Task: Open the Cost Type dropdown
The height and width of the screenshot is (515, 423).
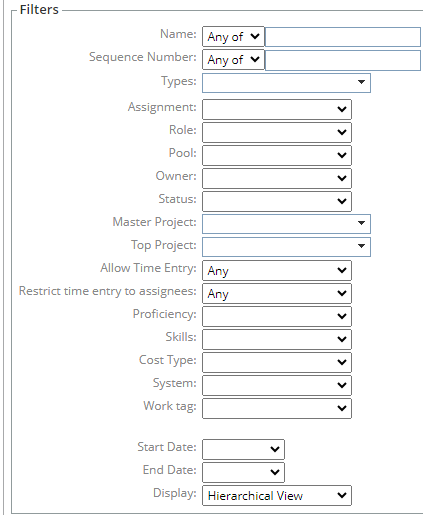Action: coord(277,362)
